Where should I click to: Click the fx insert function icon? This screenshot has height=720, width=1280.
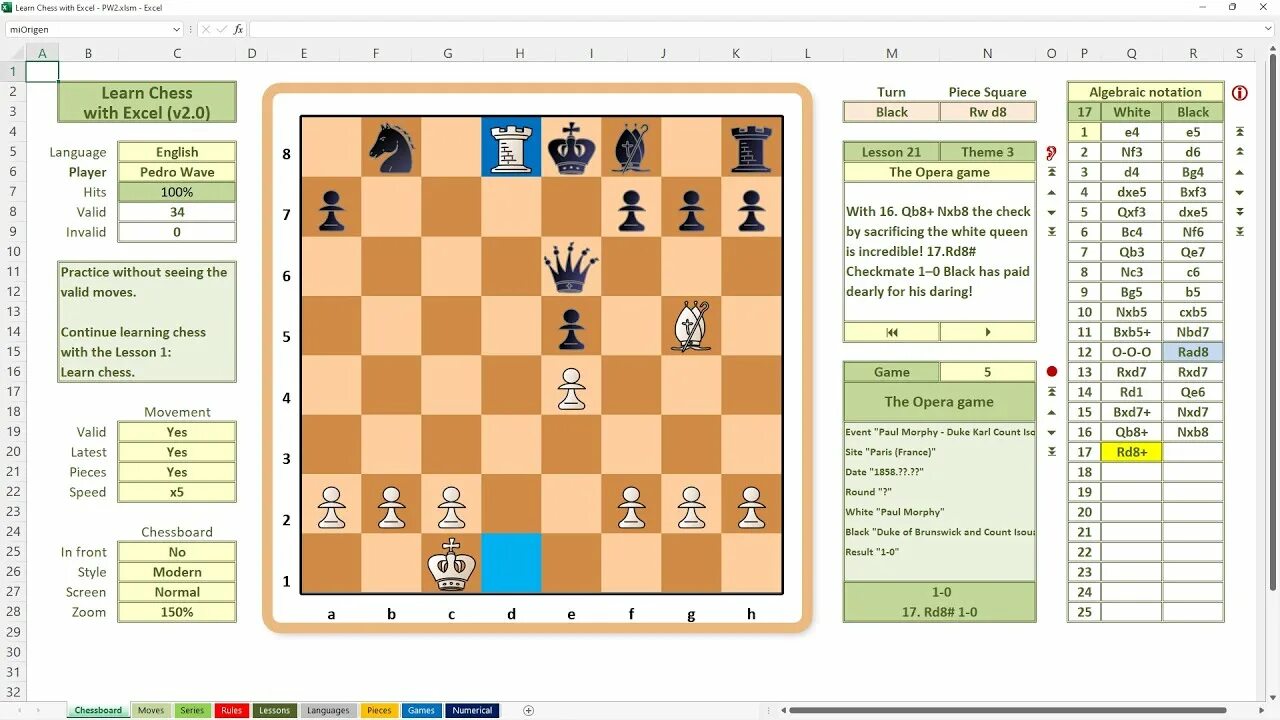(x=238, y=30)
